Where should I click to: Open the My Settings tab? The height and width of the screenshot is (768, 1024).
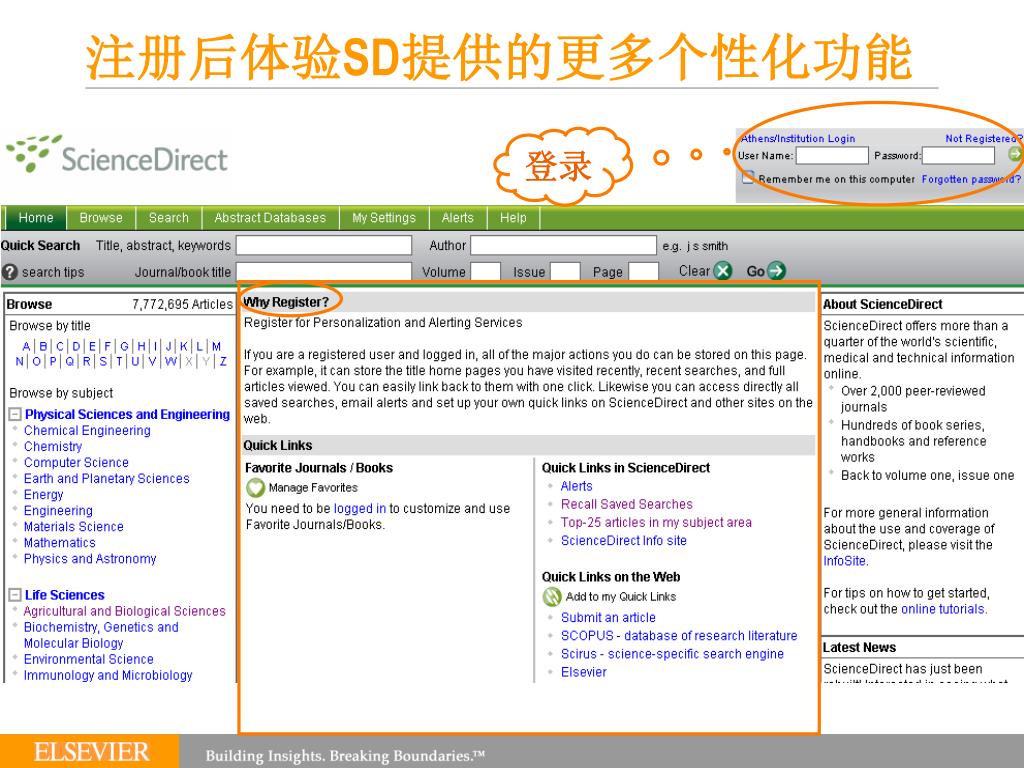point(383,218)
